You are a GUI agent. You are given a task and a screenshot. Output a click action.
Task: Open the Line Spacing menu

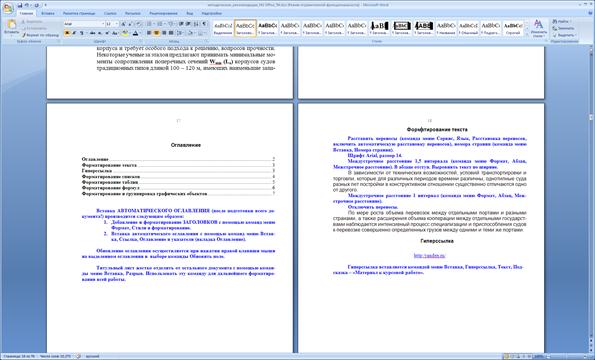179,33
